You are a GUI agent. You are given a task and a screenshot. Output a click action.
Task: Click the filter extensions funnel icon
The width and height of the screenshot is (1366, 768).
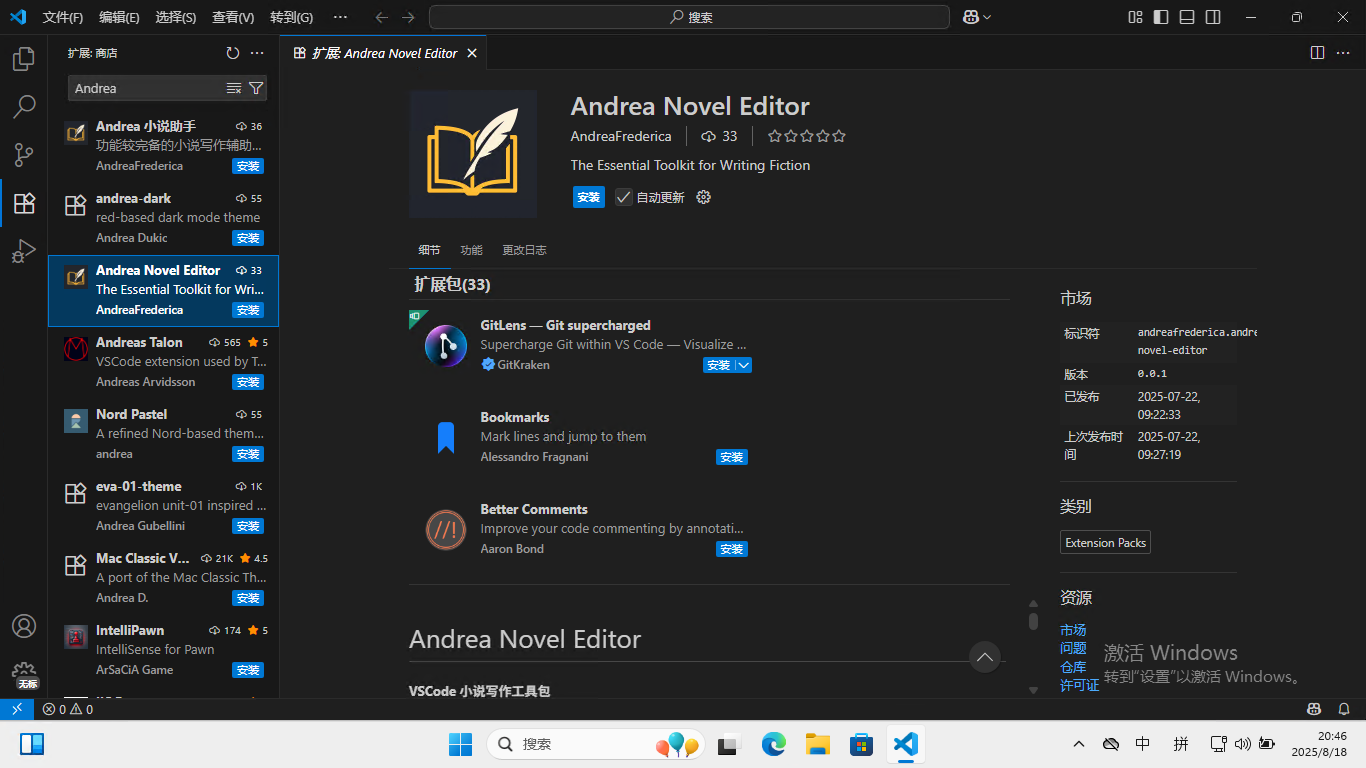click(256, 88)
